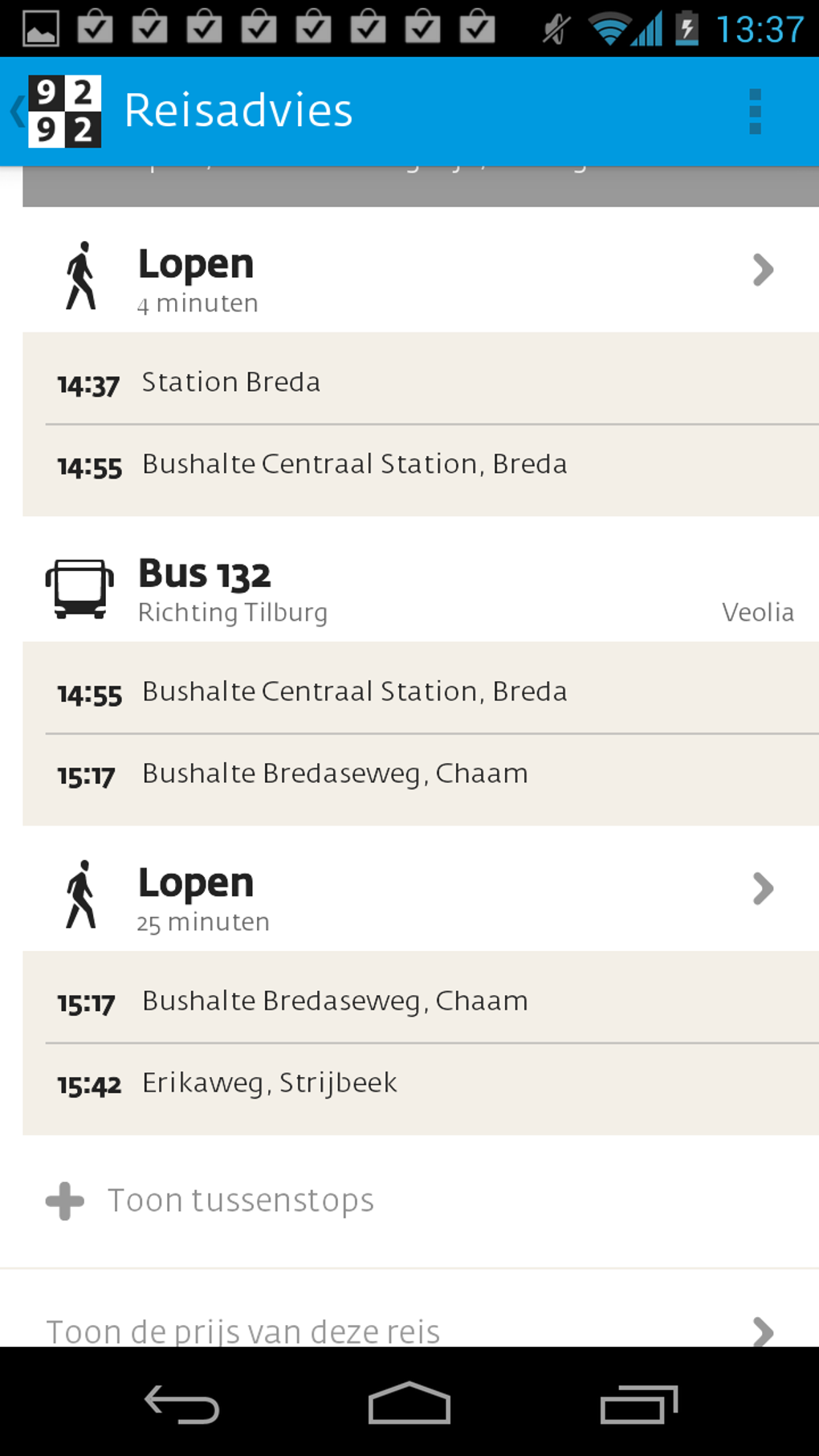Open the three-dot overflow menu
Screen dimensions: 819x1456
click(x=754, y=112)
